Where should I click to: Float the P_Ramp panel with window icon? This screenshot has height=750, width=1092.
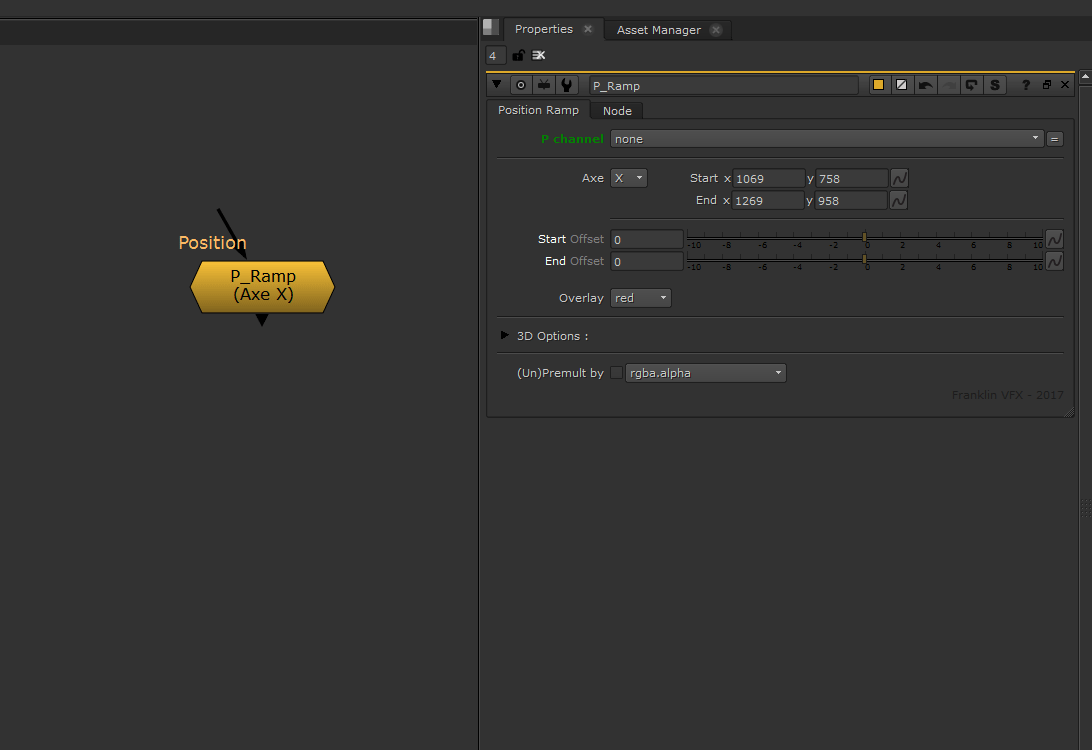1046,84
